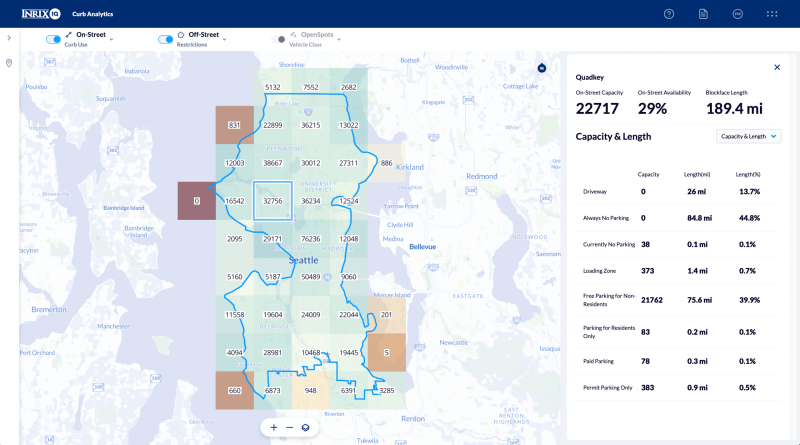Viewport: 800px width, 445px height.
Task: Enable the OpenSpots toggle
Action: (278, 39)
